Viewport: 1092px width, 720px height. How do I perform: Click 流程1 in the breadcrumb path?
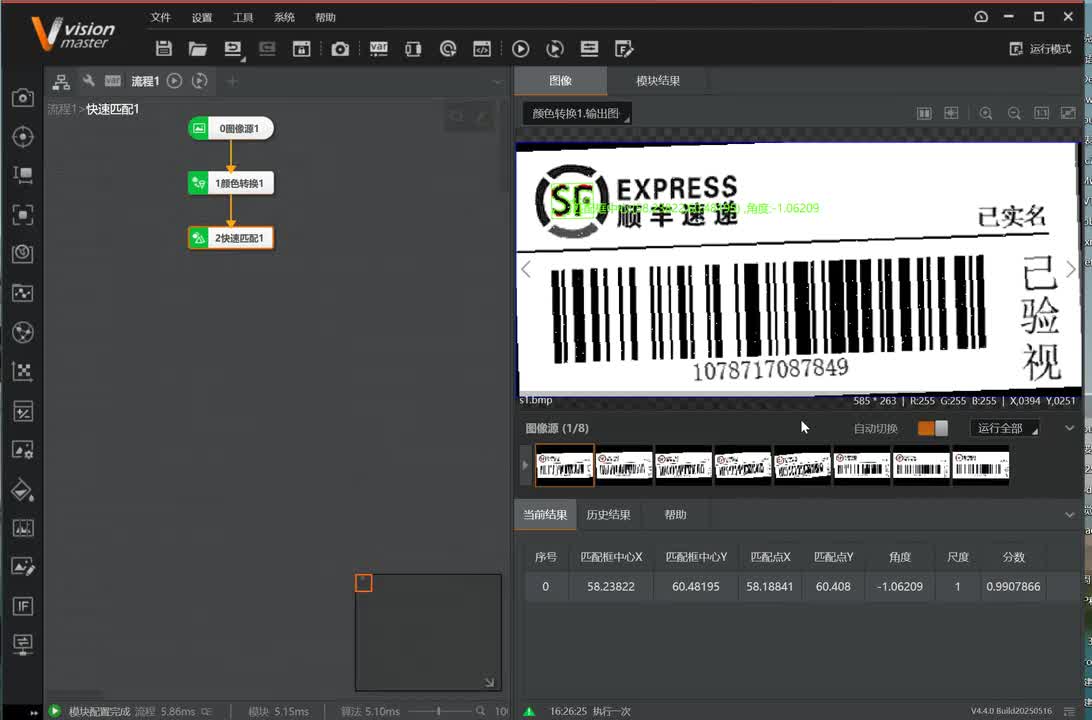coord(61,109)
